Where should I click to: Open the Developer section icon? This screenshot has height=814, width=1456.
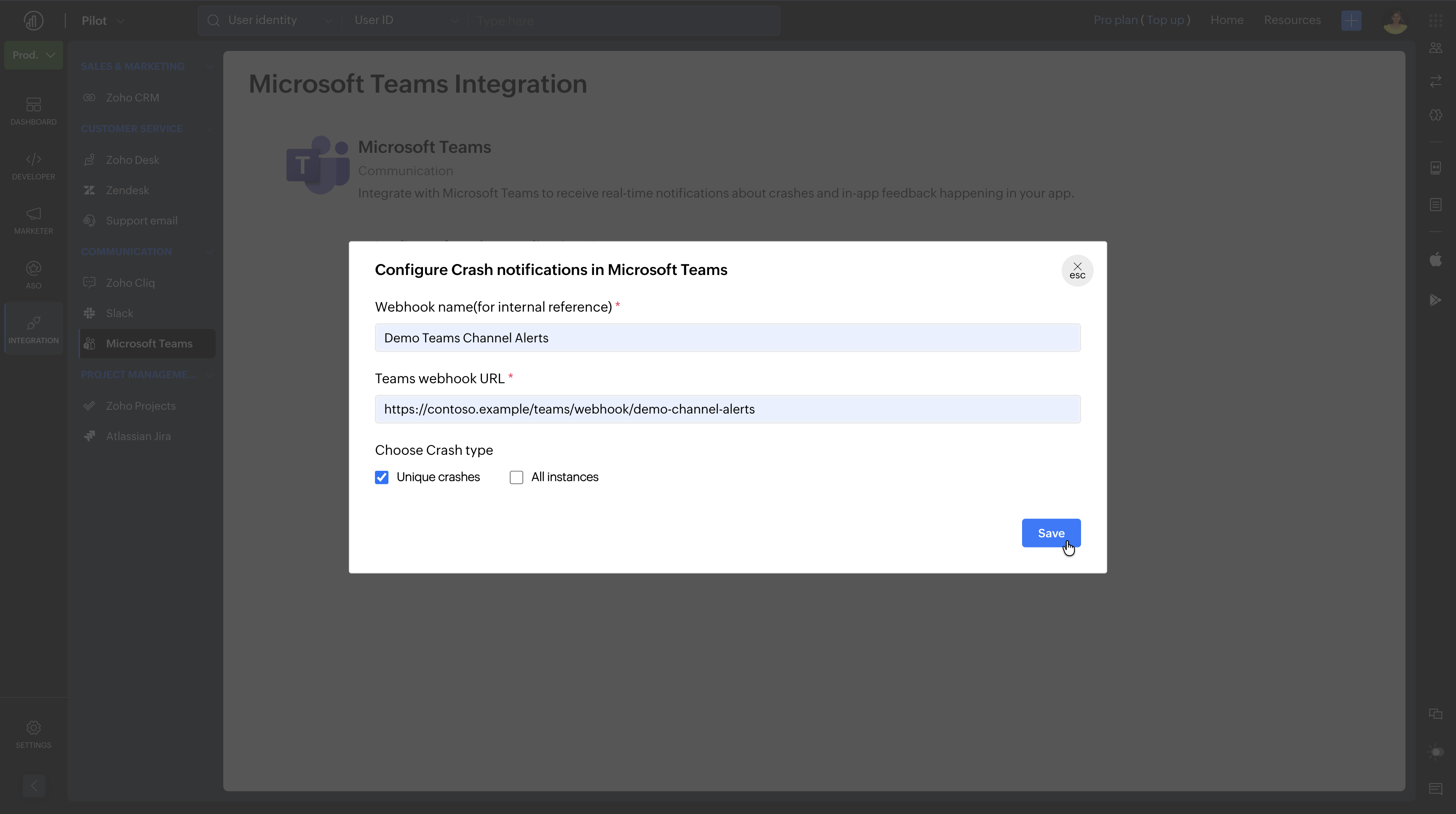point(33,165)
